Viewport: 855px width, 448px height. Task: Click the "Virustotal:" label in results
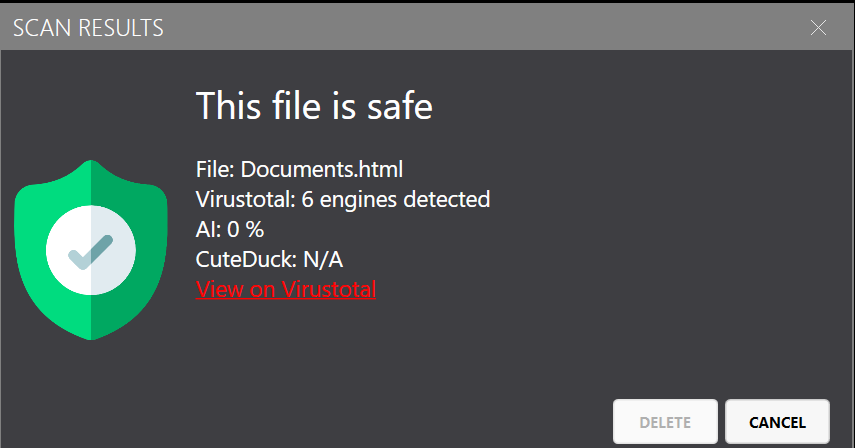246,199
